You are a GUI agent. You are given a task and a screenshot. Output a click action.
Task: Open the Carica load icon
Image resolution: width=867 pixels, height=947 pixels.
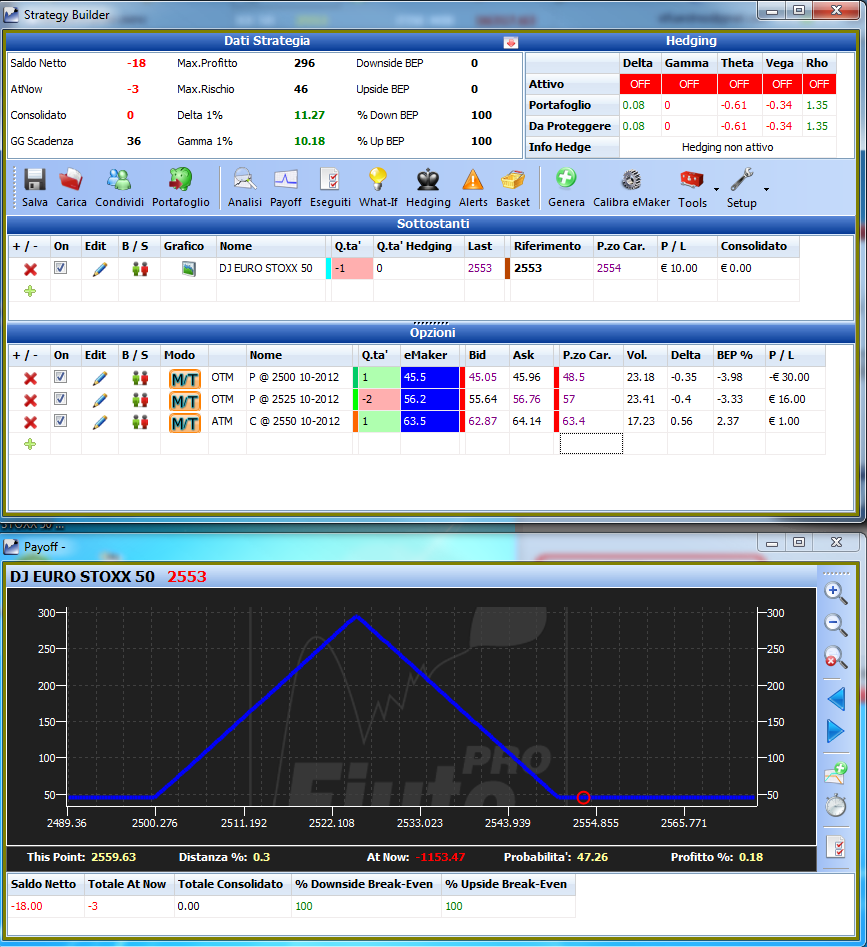[71, 188]
